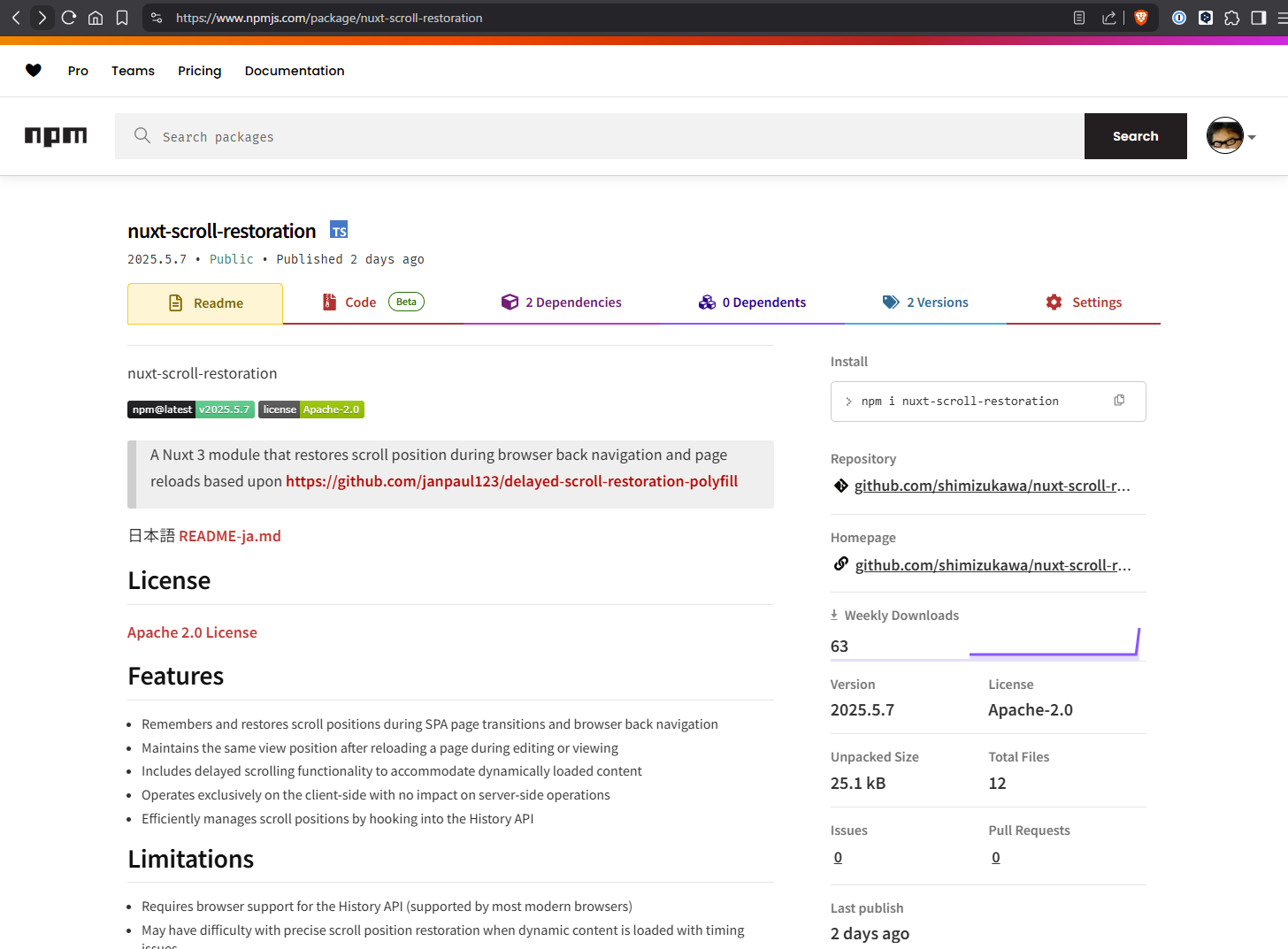Viewport: 1288px width, 949px height.
Task: Open the Pro menu link
Action: click(x=78, y=71)
